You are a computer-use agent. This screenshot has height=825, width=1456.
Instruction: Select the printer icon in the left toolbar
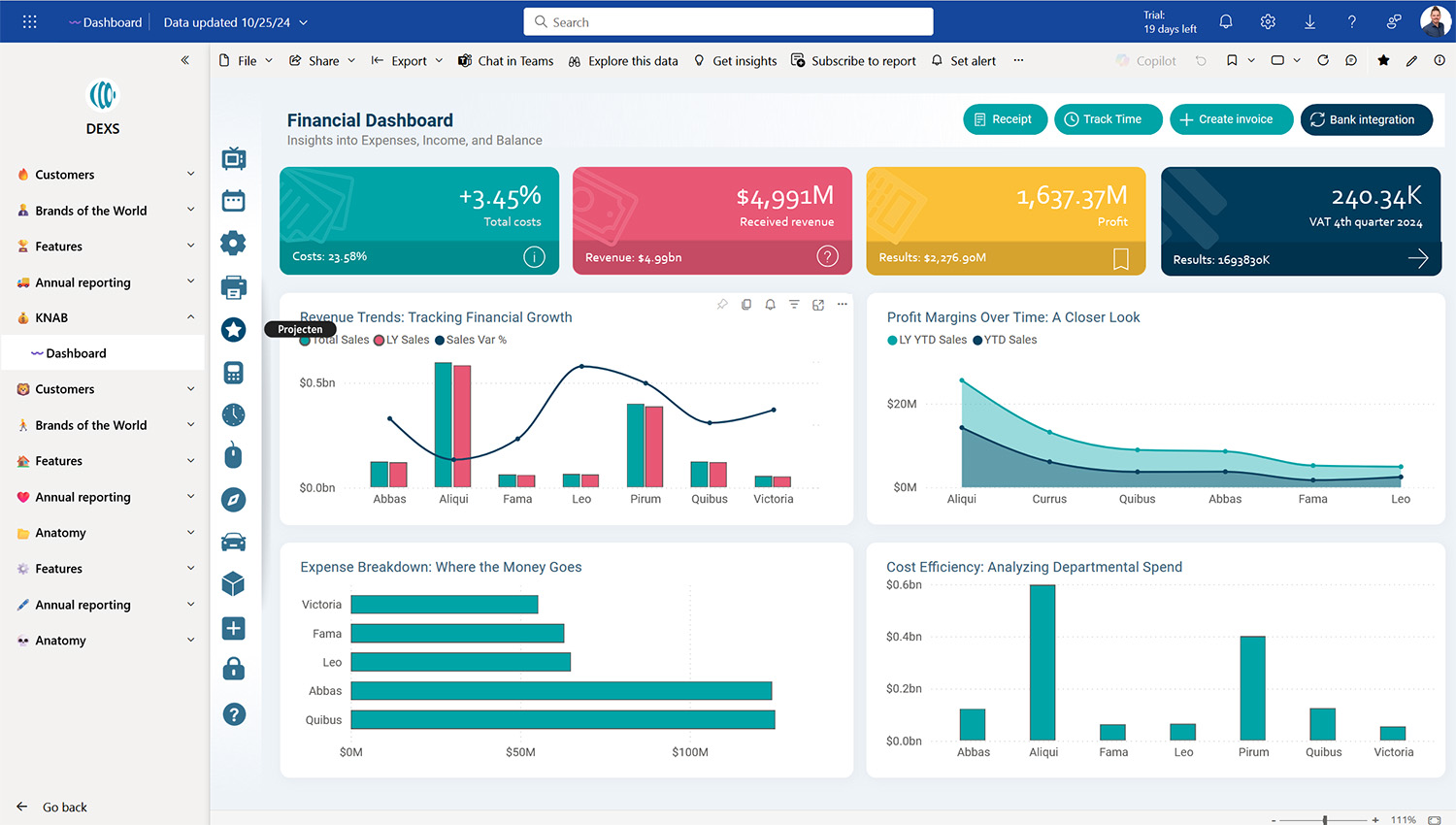click(233, 286)
